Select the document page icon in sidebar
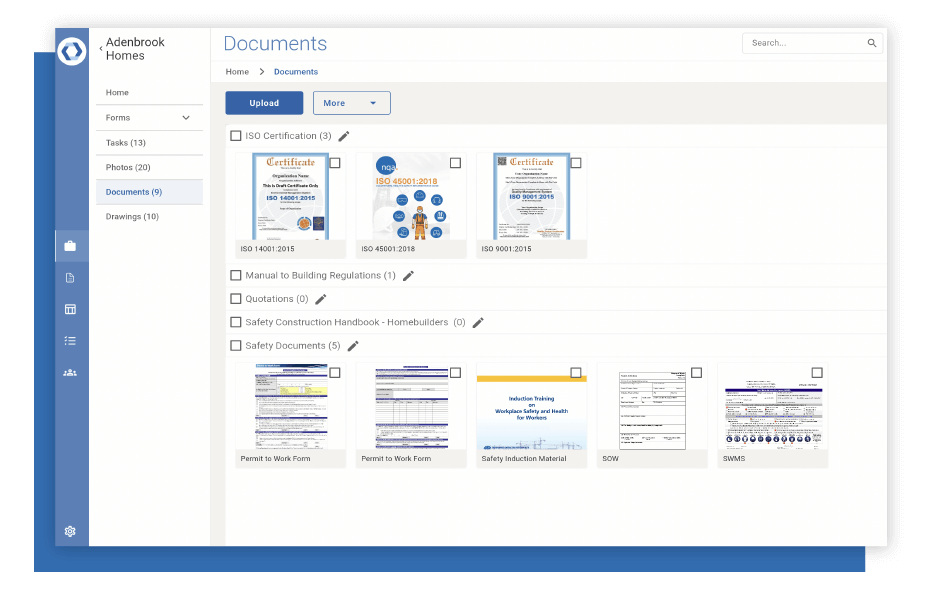 point(70,277)
